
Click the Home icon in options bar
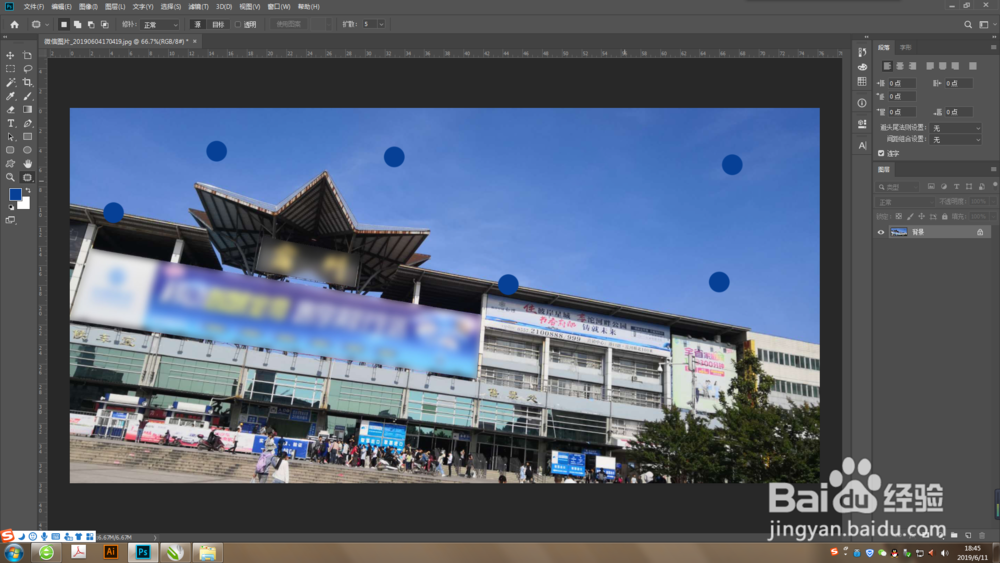tap(15, 24)
